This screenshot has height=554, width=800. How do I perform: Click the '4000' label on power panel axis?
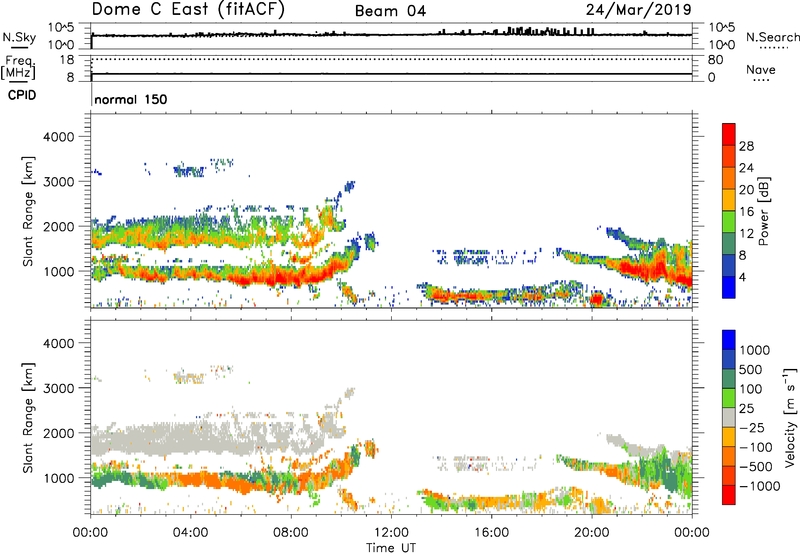[58, 137]
